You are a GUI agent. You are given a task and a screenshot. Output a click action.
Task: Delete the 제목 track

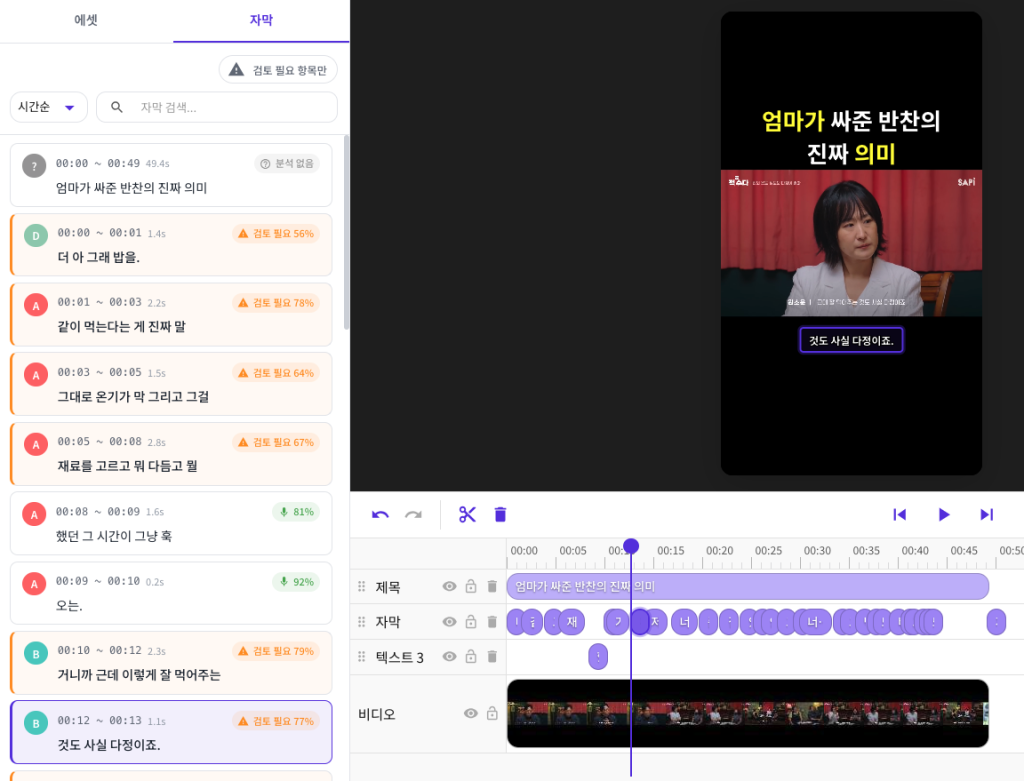pos(492,586)
